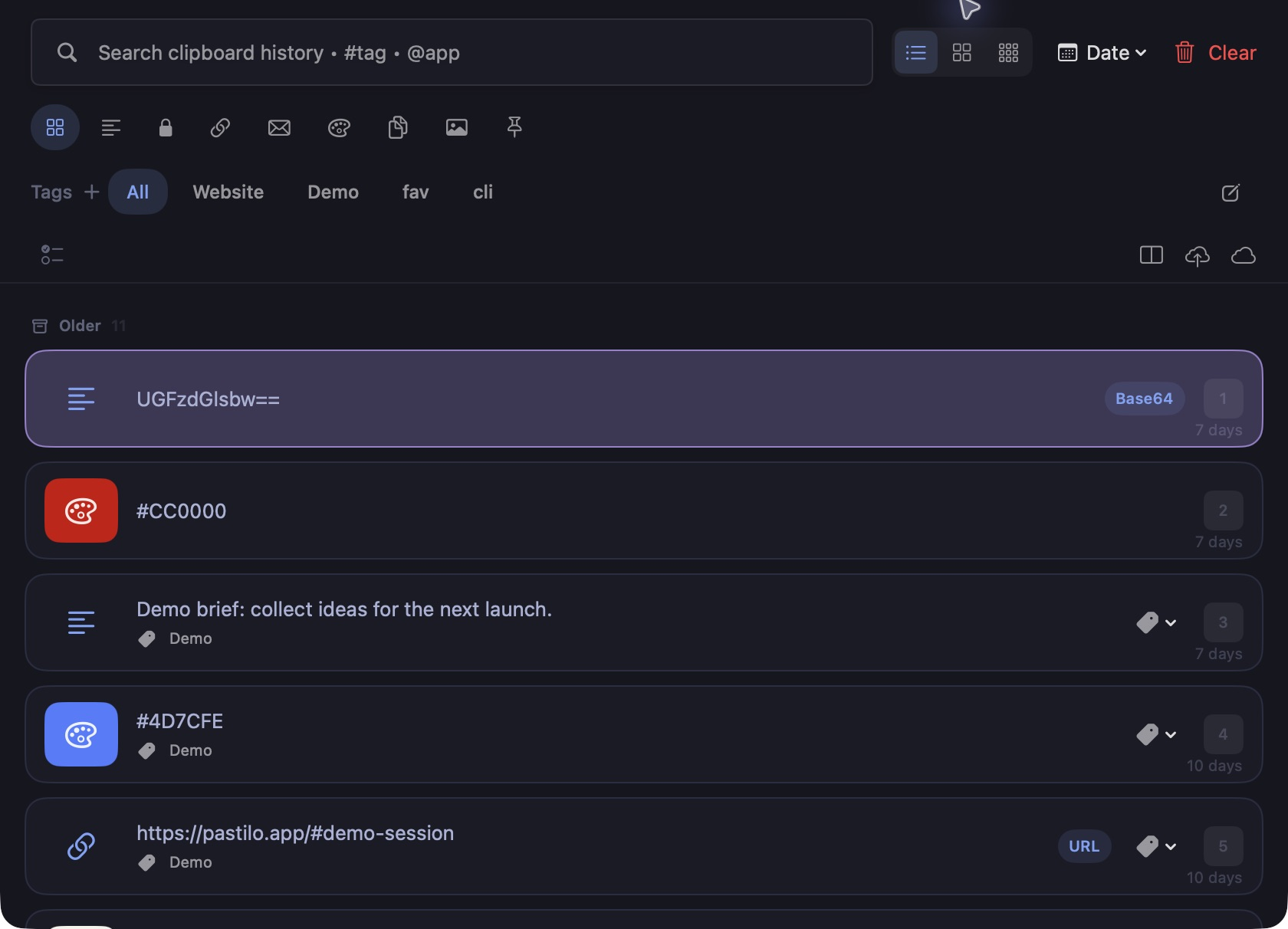Filter by text items icon
This screenshot has height=929, width=1288.
point(111,127)
